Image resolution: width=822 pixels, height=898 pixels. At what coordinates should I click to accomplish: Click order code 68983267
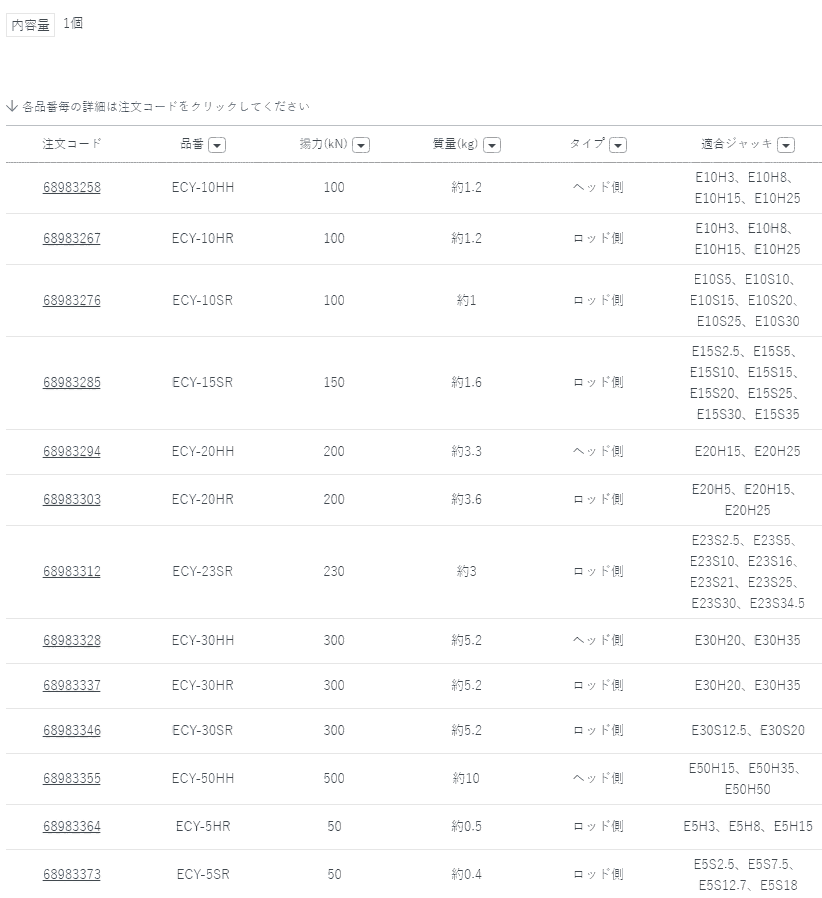(72, 239)
